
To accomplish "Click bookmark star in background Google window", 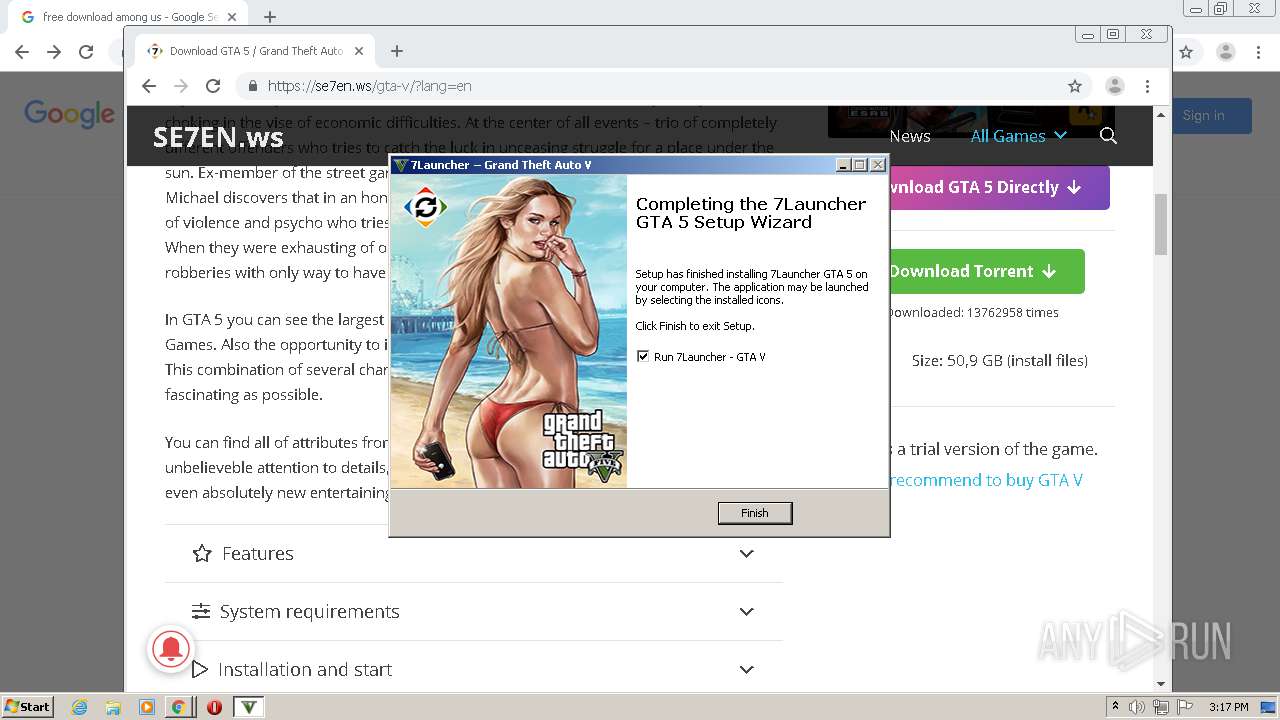I will click(1186, 52).
